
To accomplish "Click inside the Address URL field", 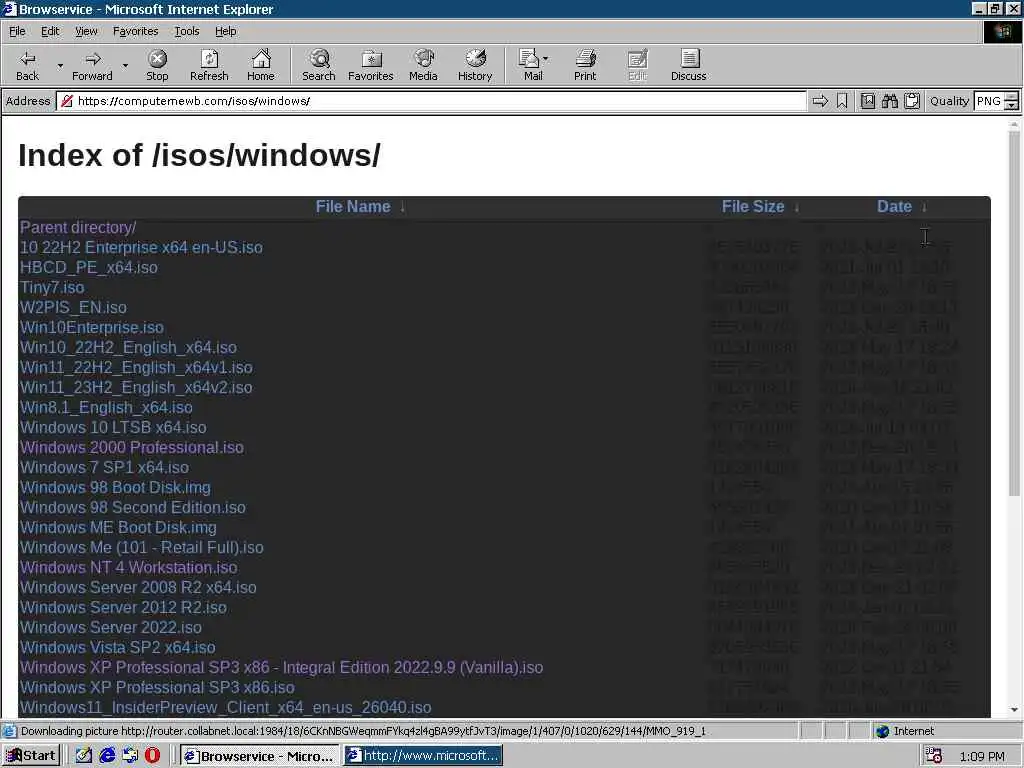I will [431, 101].
